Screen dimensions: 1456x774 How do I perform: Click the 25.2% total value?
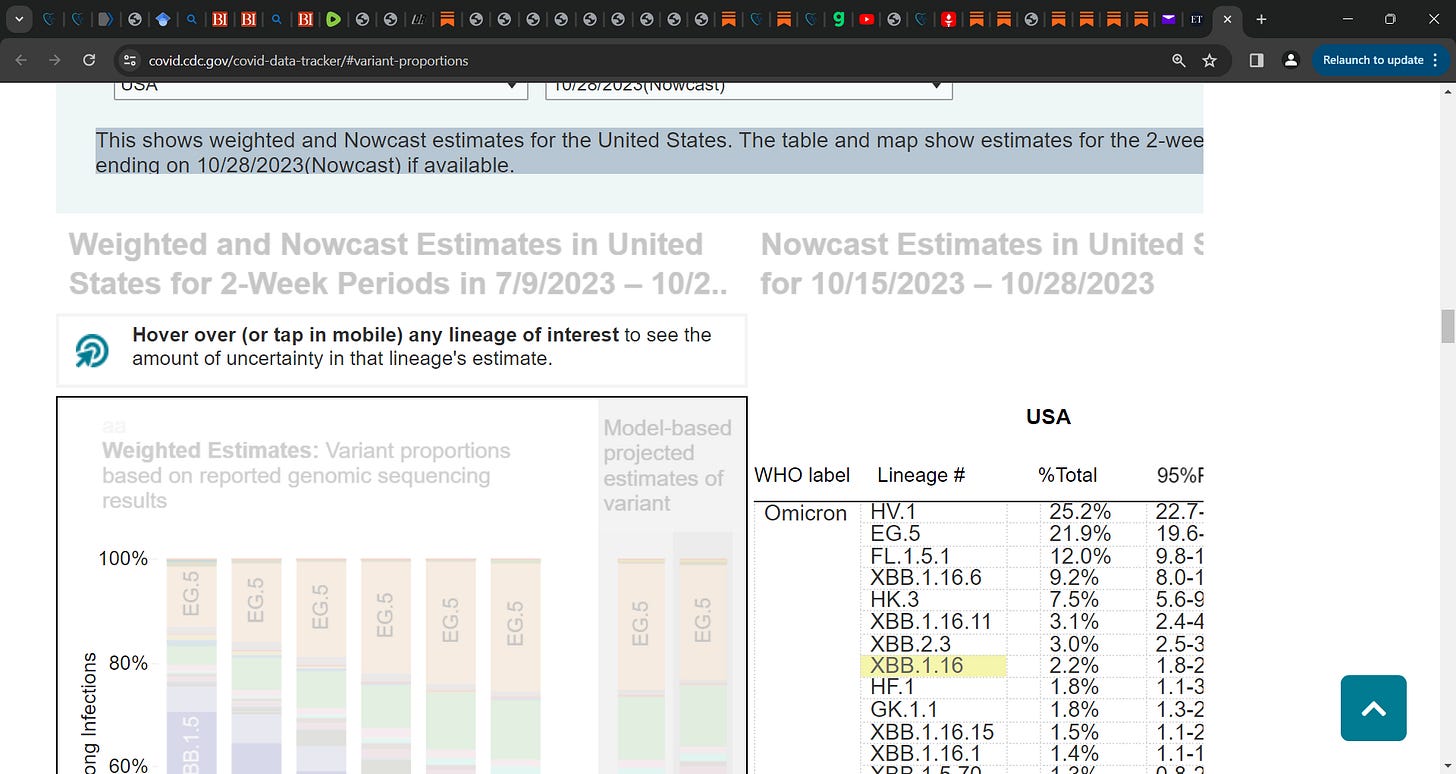click(1080, 512)
